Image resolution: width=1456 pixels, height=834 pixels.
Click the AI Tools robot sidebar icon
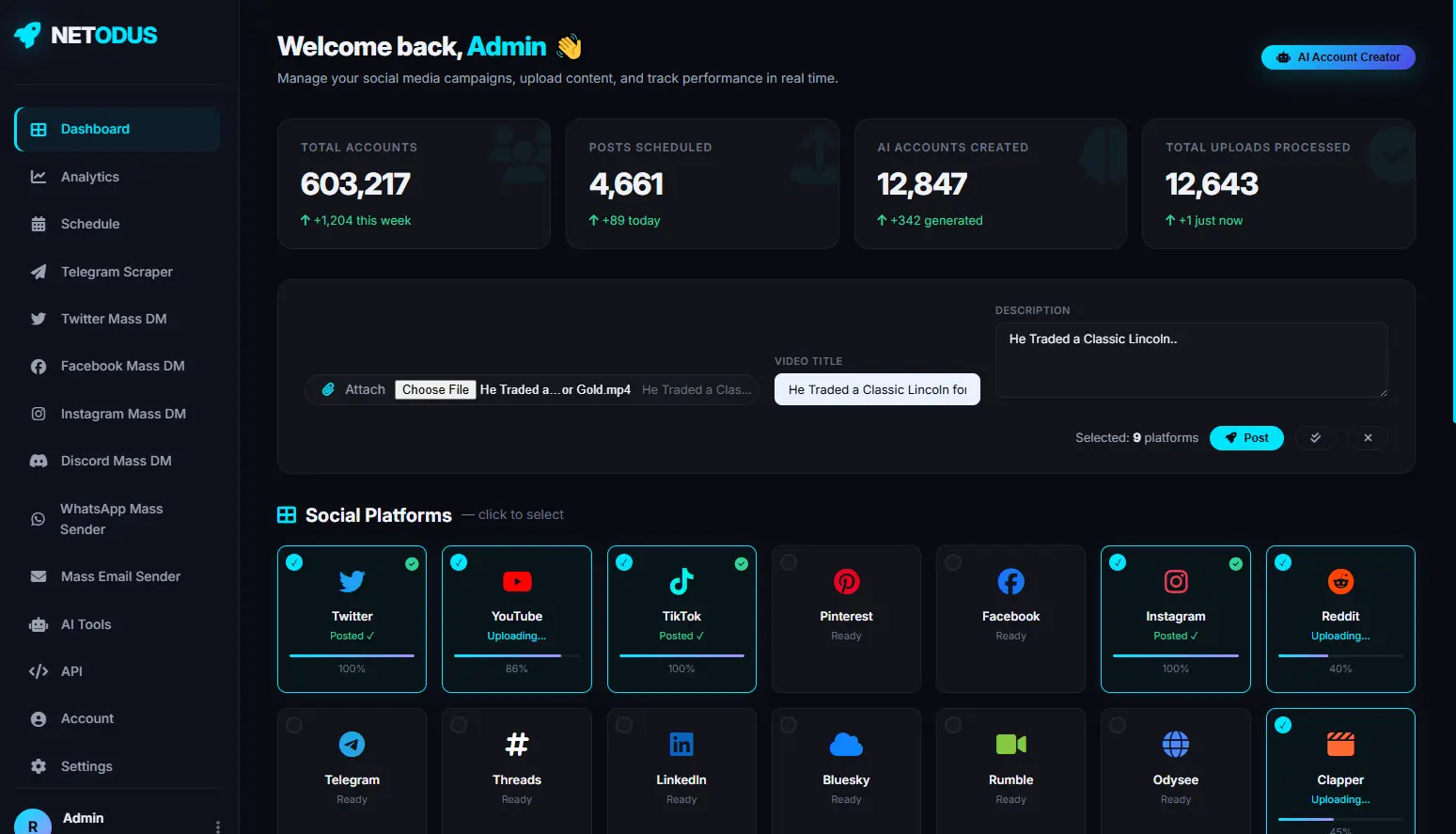[39, 624]
